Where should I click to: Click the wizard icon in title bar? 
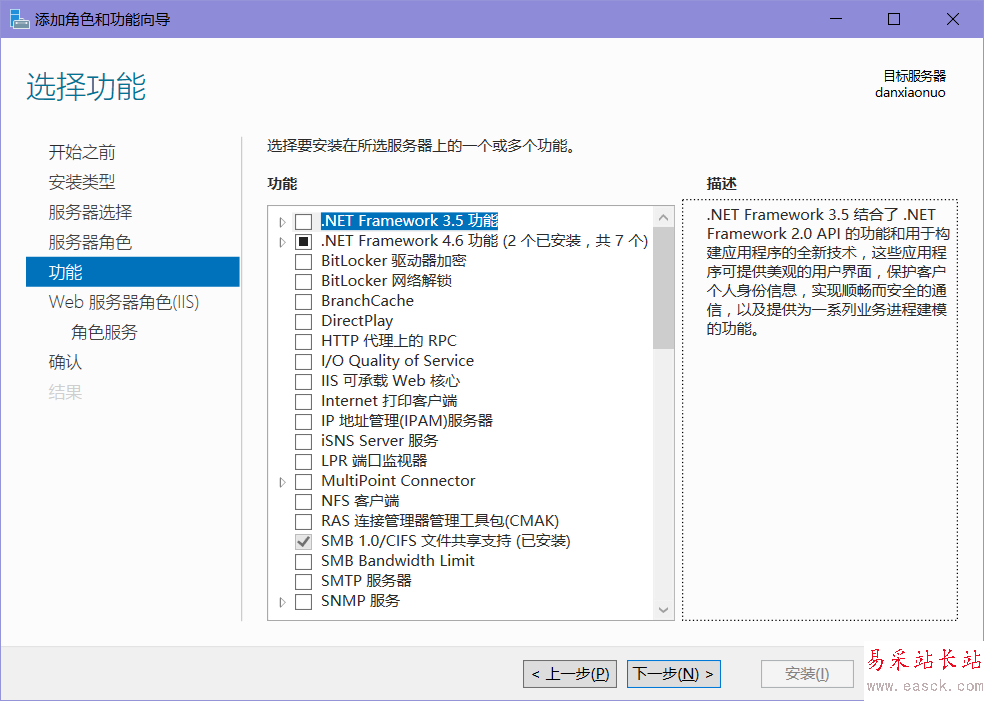(x=19, y=19)
